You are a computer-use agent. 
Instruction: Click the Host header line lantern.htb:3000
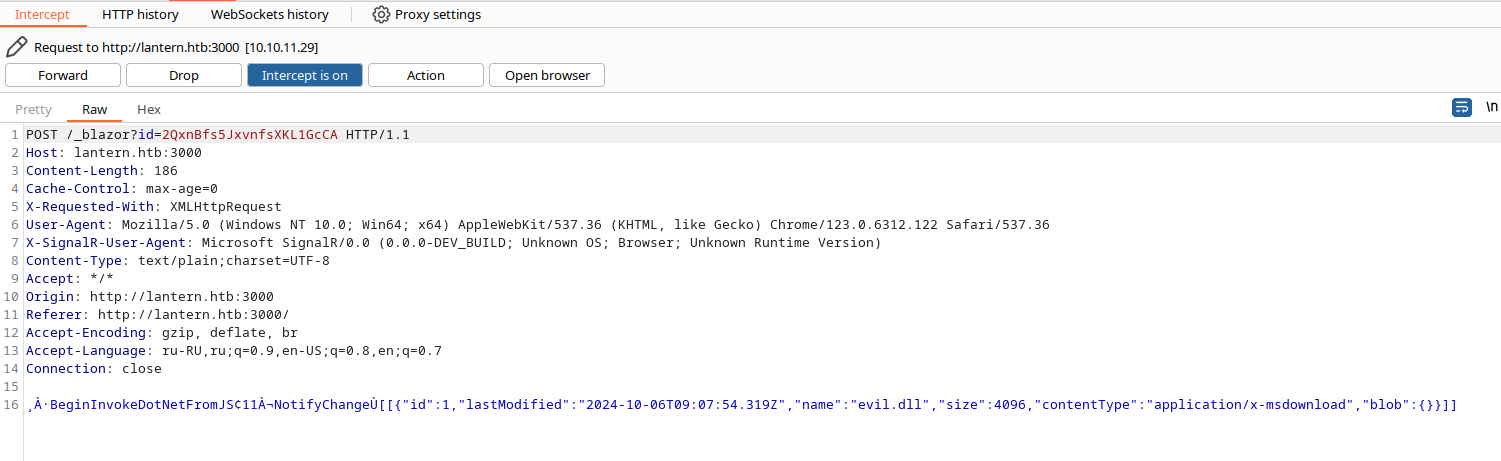(114, 153)
